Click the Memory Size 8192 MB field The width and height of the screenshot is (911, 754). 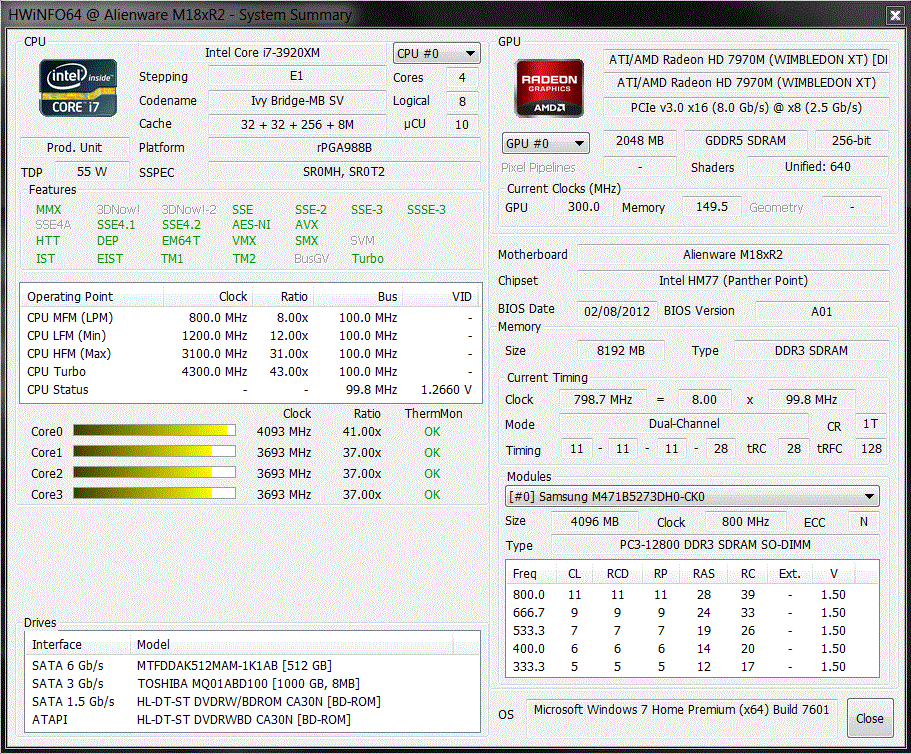click(x=621, y=351)
